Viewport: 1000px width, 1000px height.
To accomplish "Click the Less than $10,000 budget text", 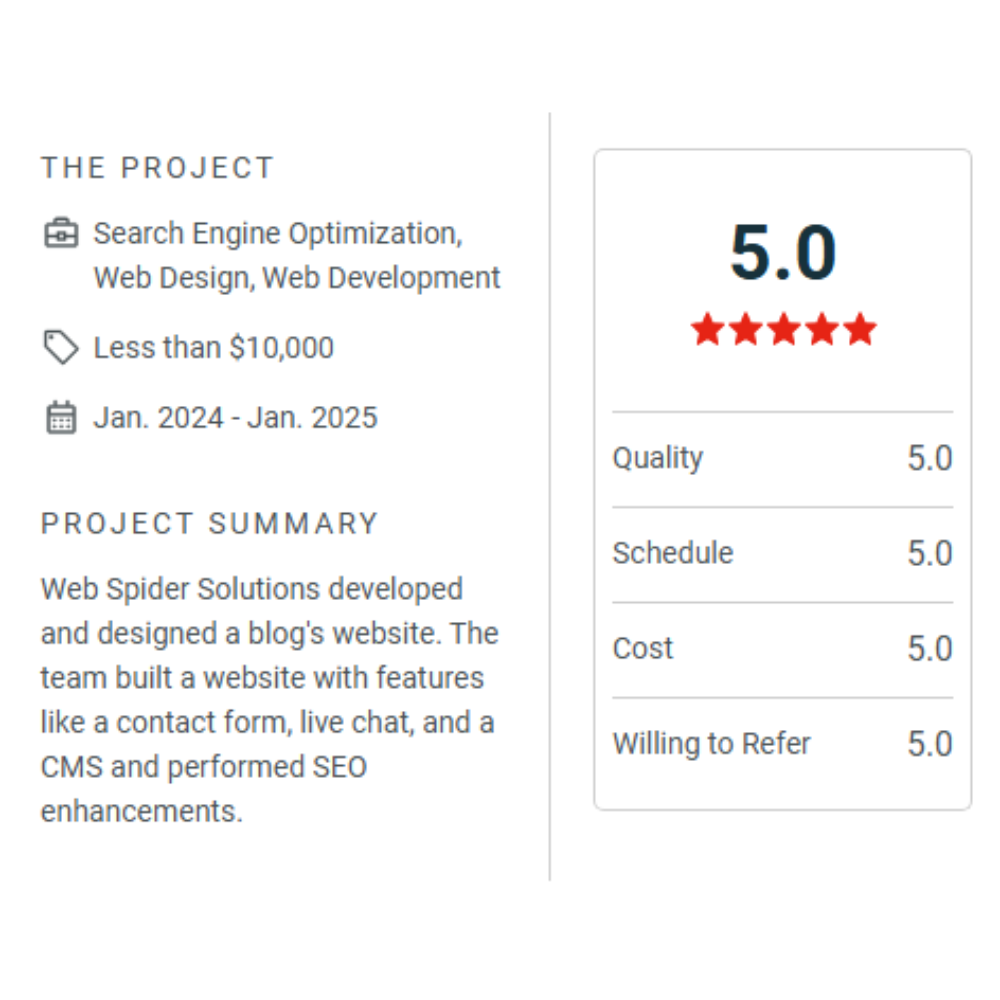I will pos(214,348).
